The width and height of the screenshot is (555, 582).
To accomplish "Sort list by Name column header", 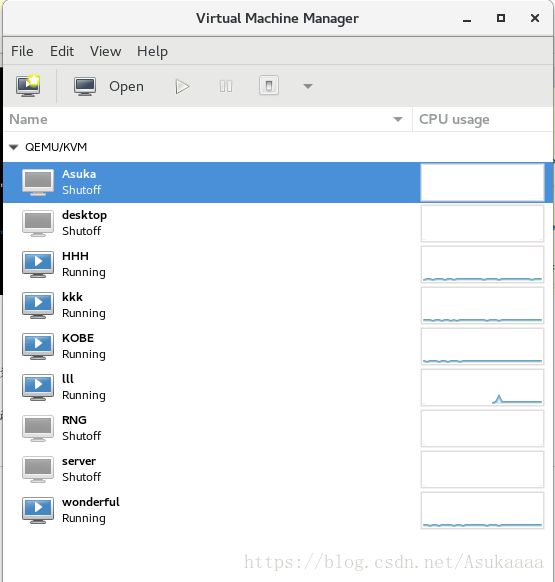I will tap(207, 119).
